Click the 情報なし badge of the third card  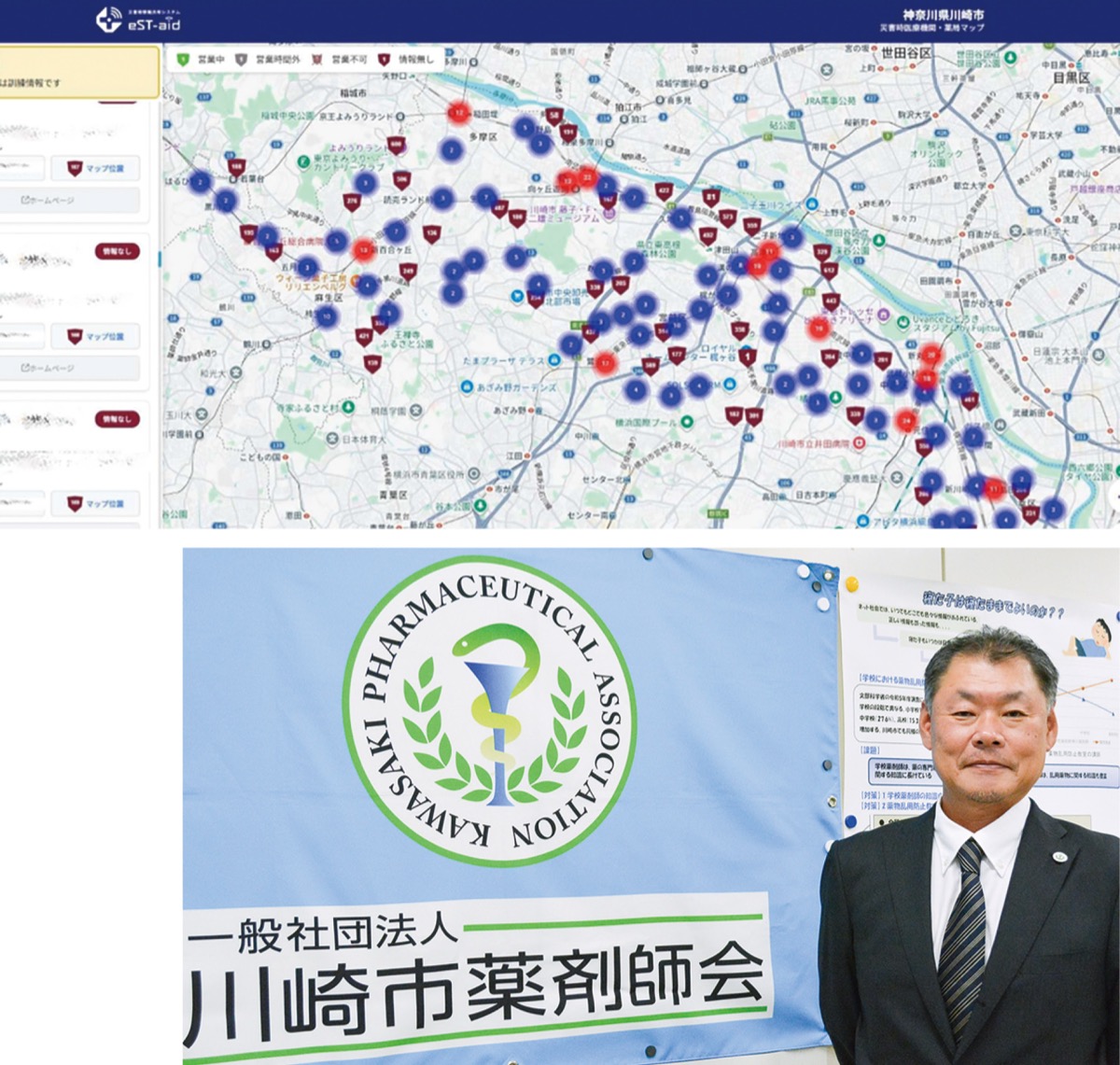coord(117,419)
